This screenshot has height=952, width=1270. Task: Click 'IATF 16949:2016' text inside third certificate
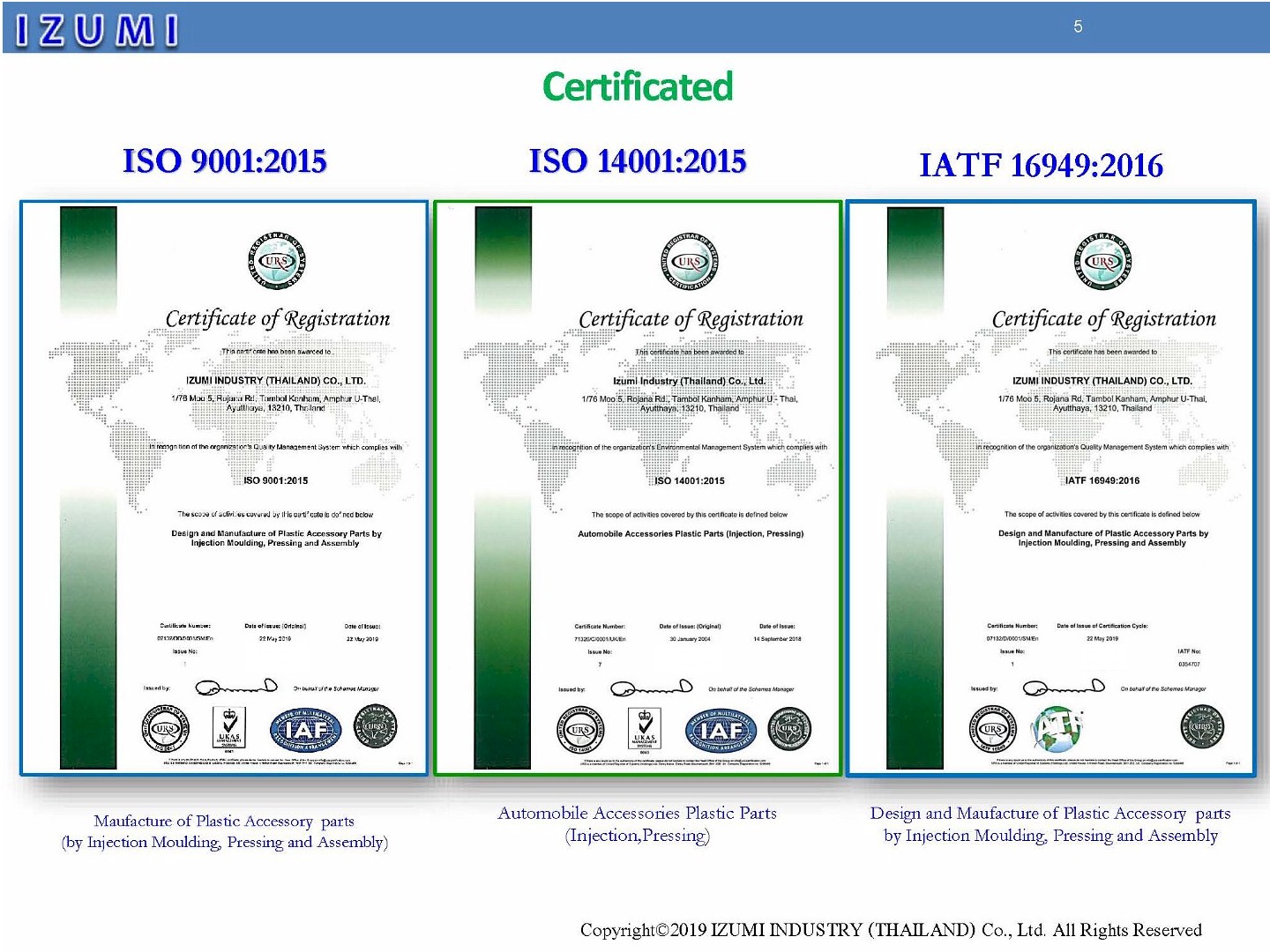1102,480
